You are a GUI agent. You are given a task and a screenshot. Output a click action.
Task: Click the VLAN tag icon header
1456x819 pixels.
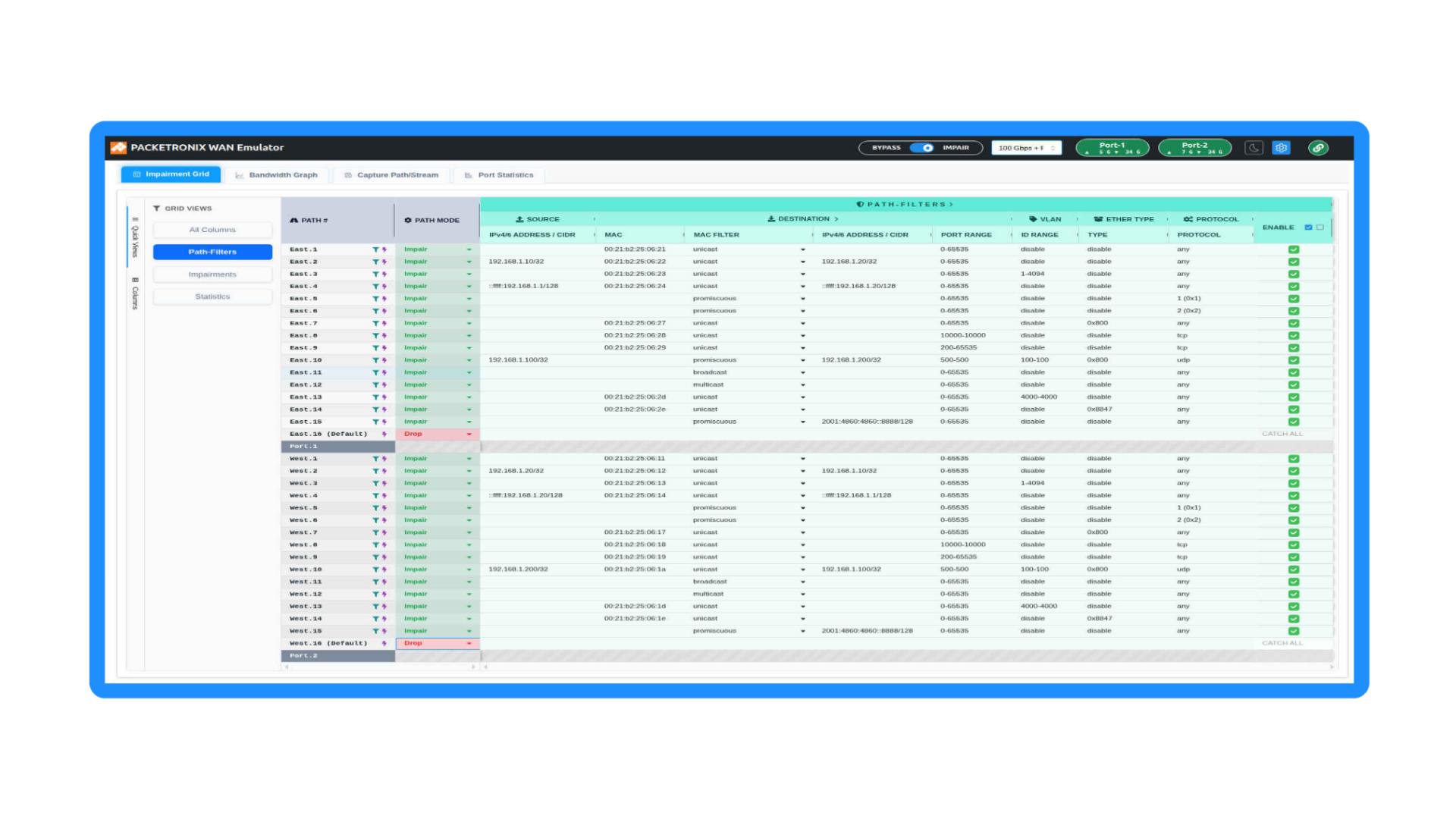click(1033, 219)
